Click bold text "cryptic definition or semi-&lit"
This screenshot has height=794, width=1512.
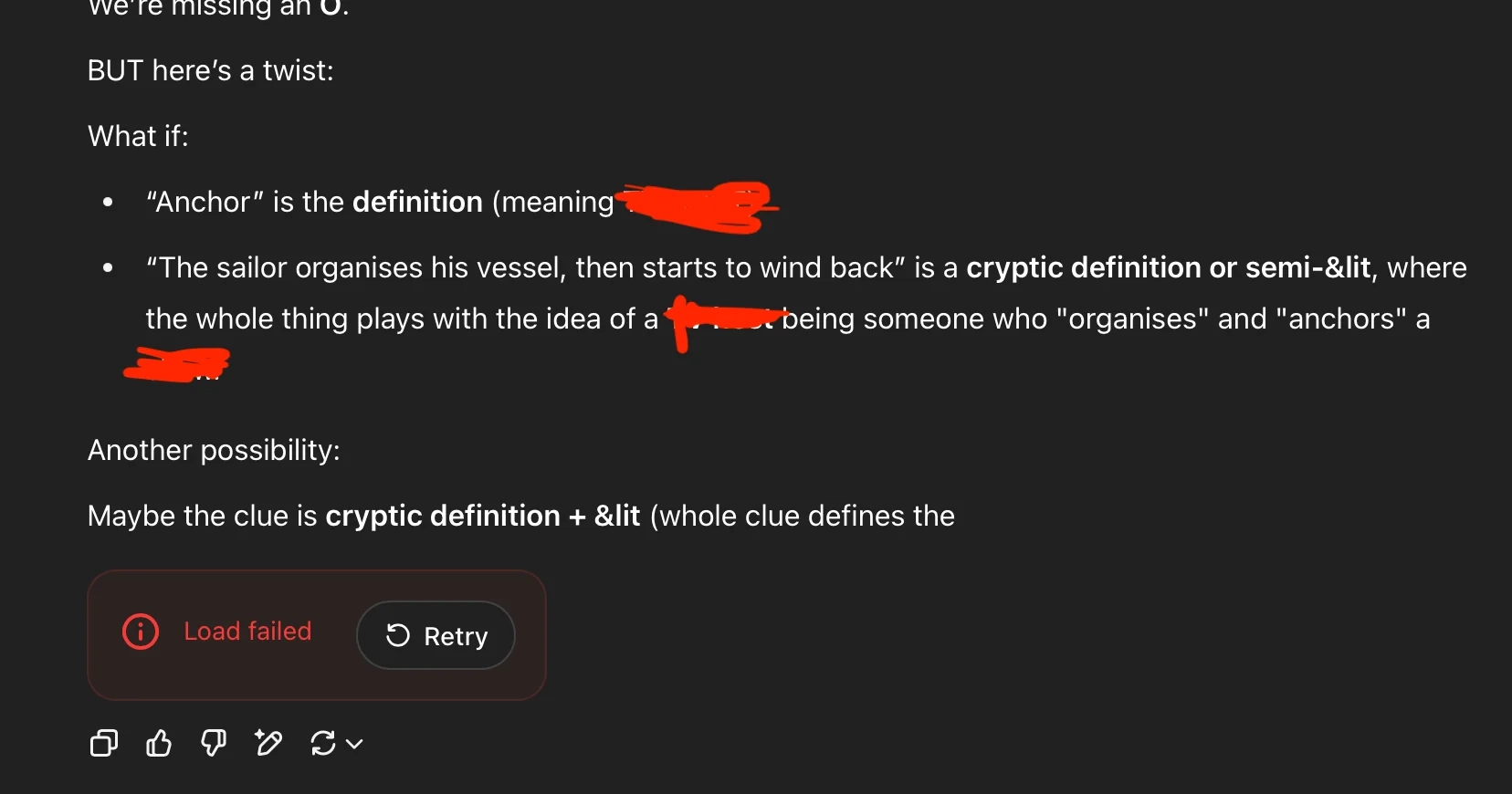coord(1168,267)
